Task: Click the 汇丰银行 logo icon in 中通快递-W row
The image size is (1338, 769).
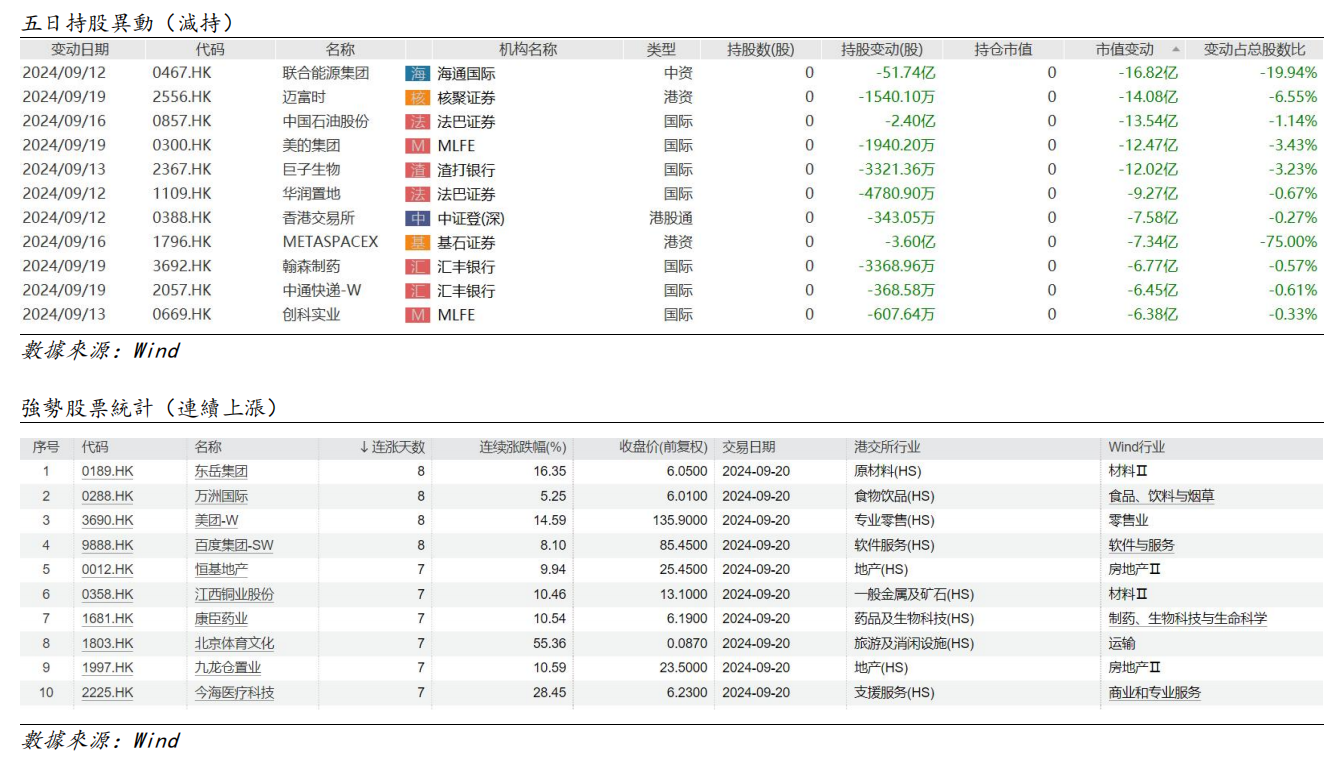Action: [x=417, y=290]
